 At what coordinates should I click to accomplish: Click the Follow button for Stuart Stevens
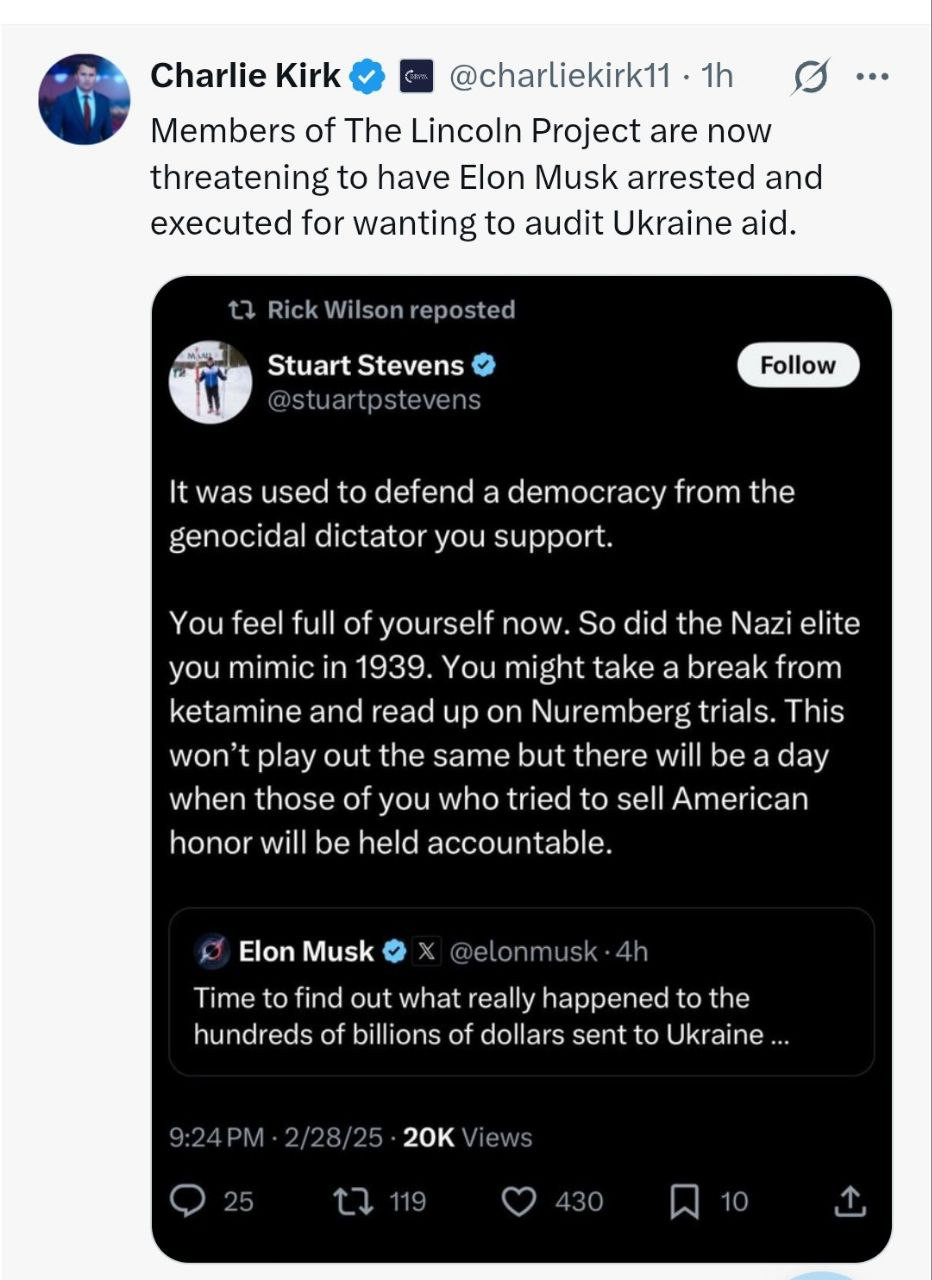tap(797, 365)
